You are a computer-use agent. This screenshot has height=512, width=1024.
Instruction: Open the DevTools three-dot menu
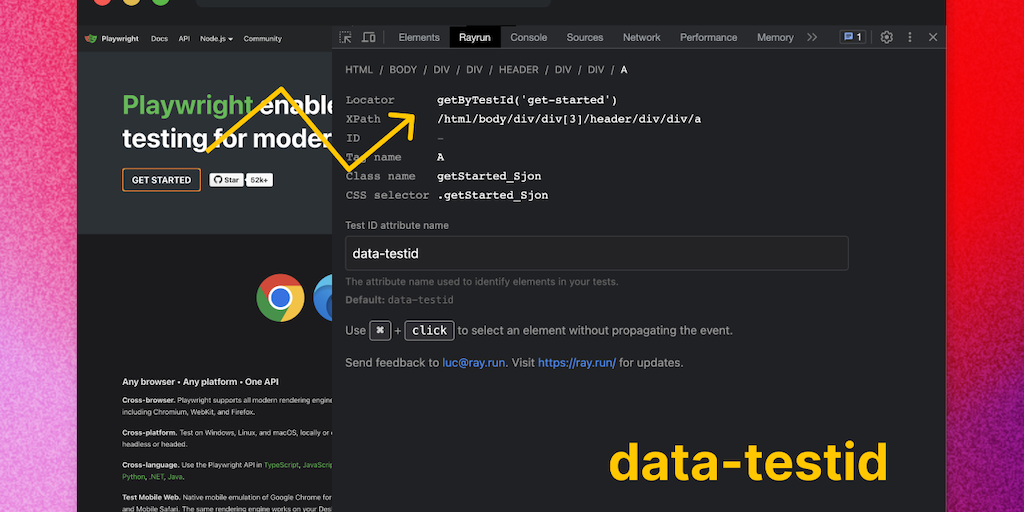(910, 37)
